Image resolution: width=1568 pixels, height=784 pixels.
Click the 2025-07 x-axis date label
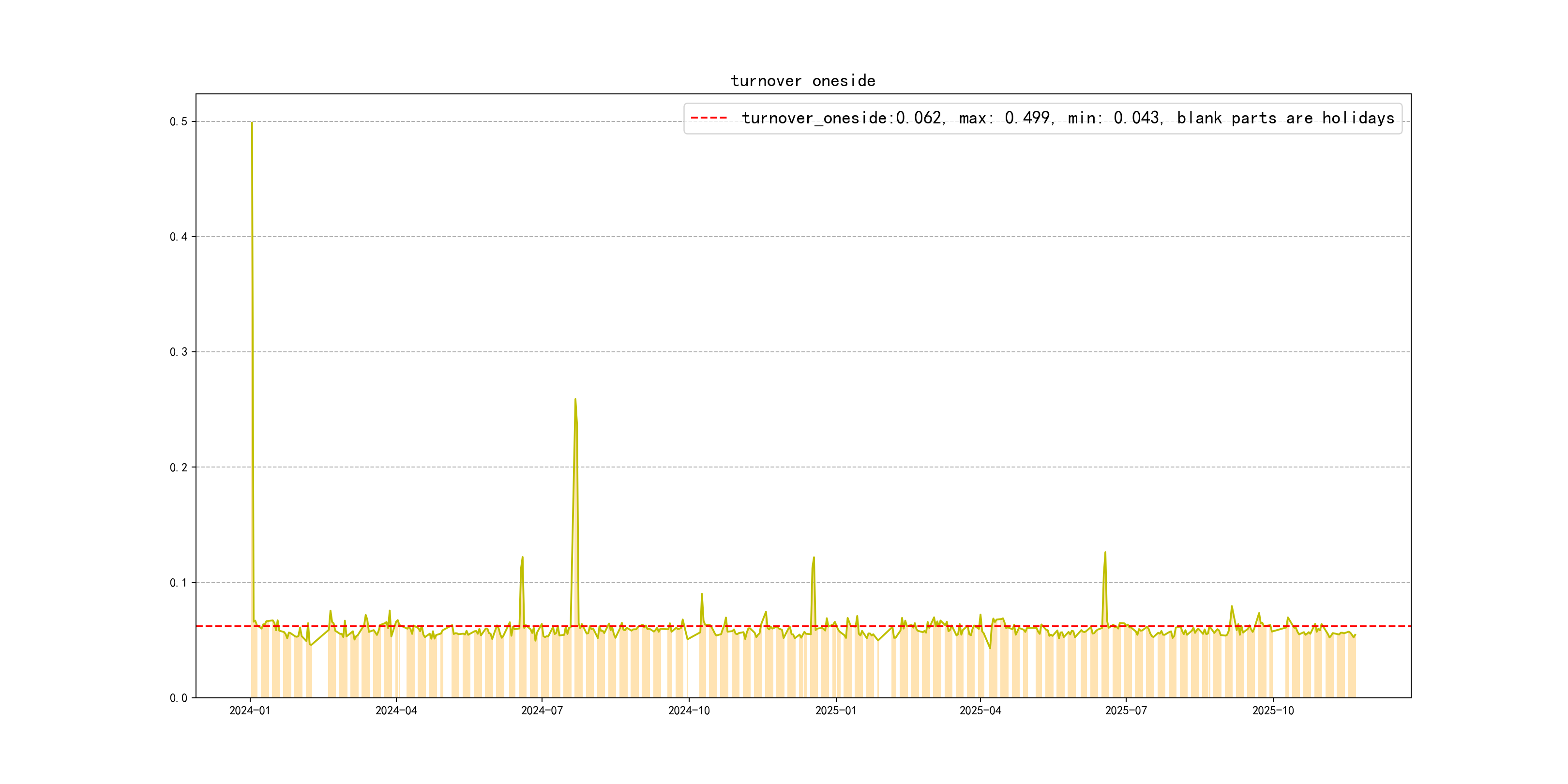pyautogui.click(x=1126, y=711)
